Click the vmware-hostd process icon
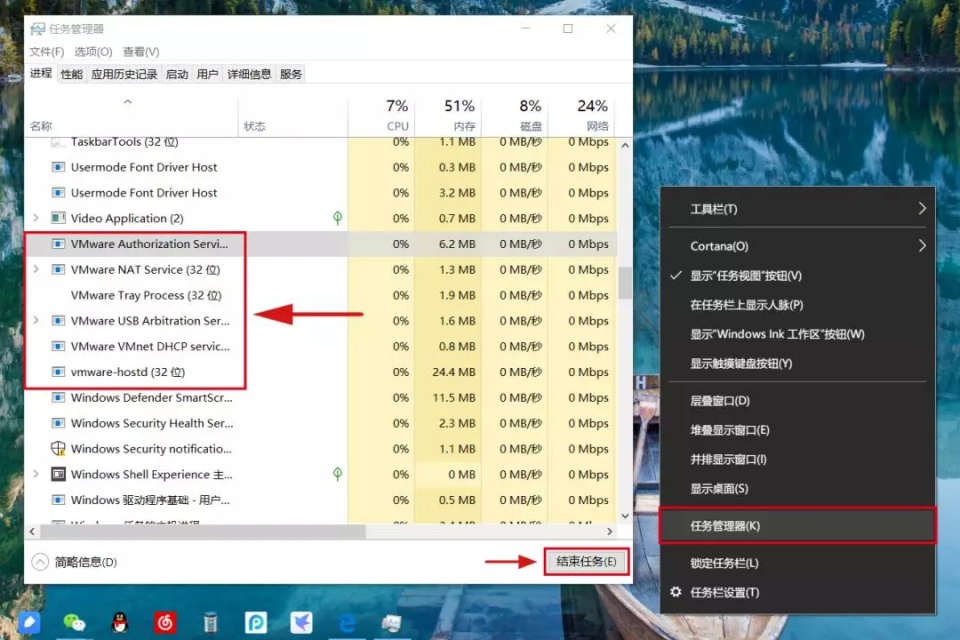Screen dimensions: 960x640 [x=58, y=372]
